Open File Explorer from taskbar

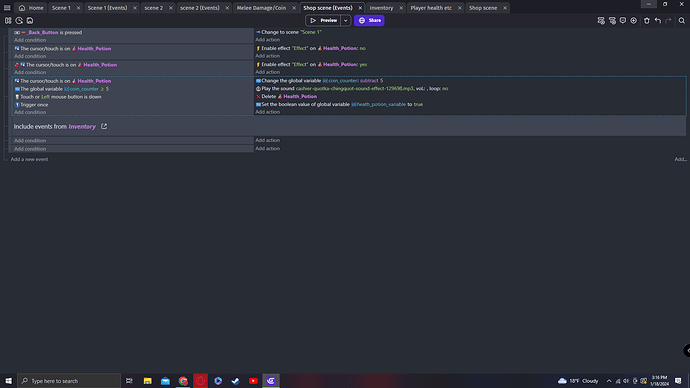(x=147, y=381)
